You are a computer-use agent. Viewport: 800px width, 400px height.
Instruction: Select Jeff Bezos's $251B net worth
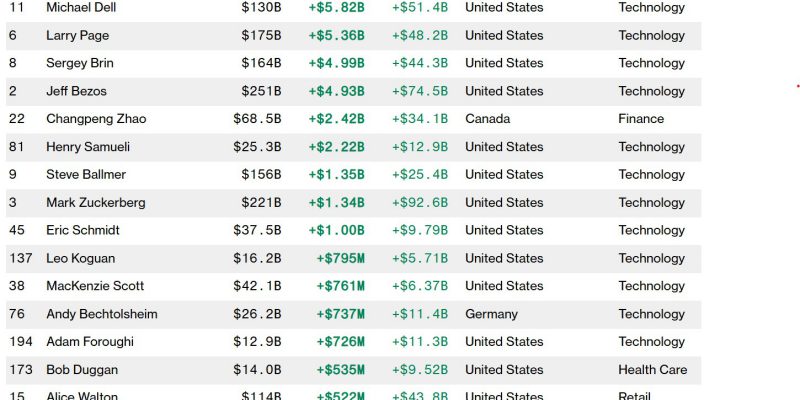262,91
